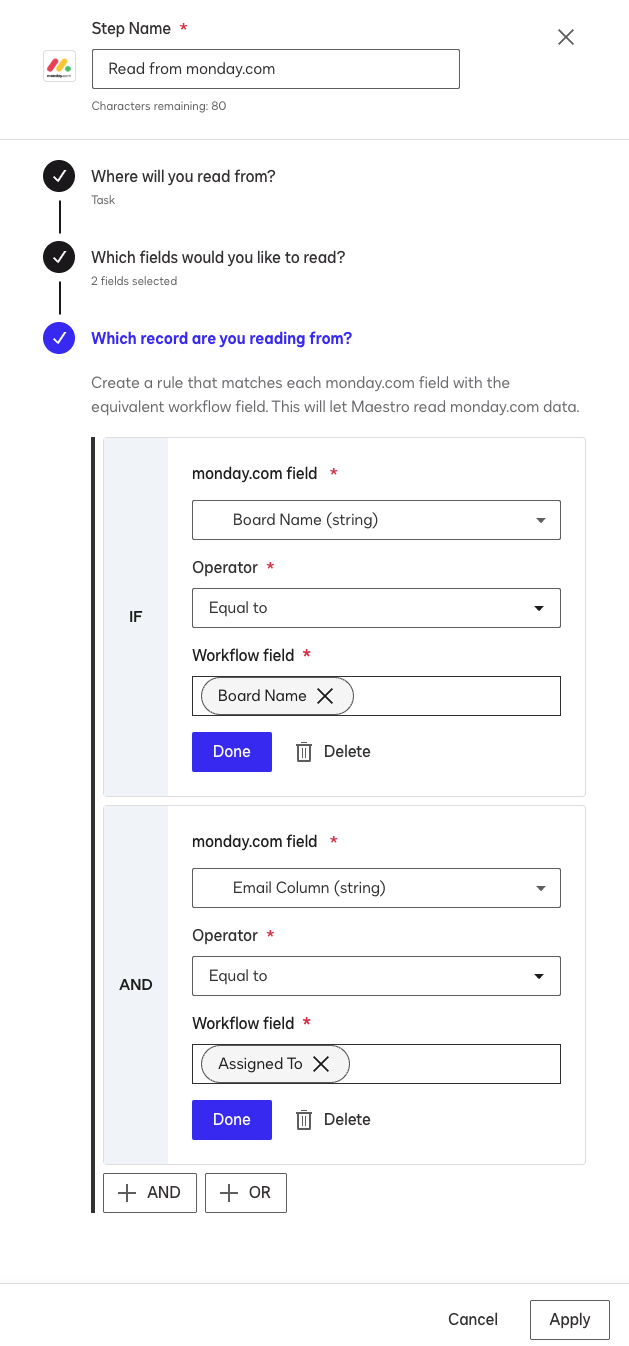Click checkmark for 'Which fields would you like to read?'
629x1346 pixels.
[59, 257]
